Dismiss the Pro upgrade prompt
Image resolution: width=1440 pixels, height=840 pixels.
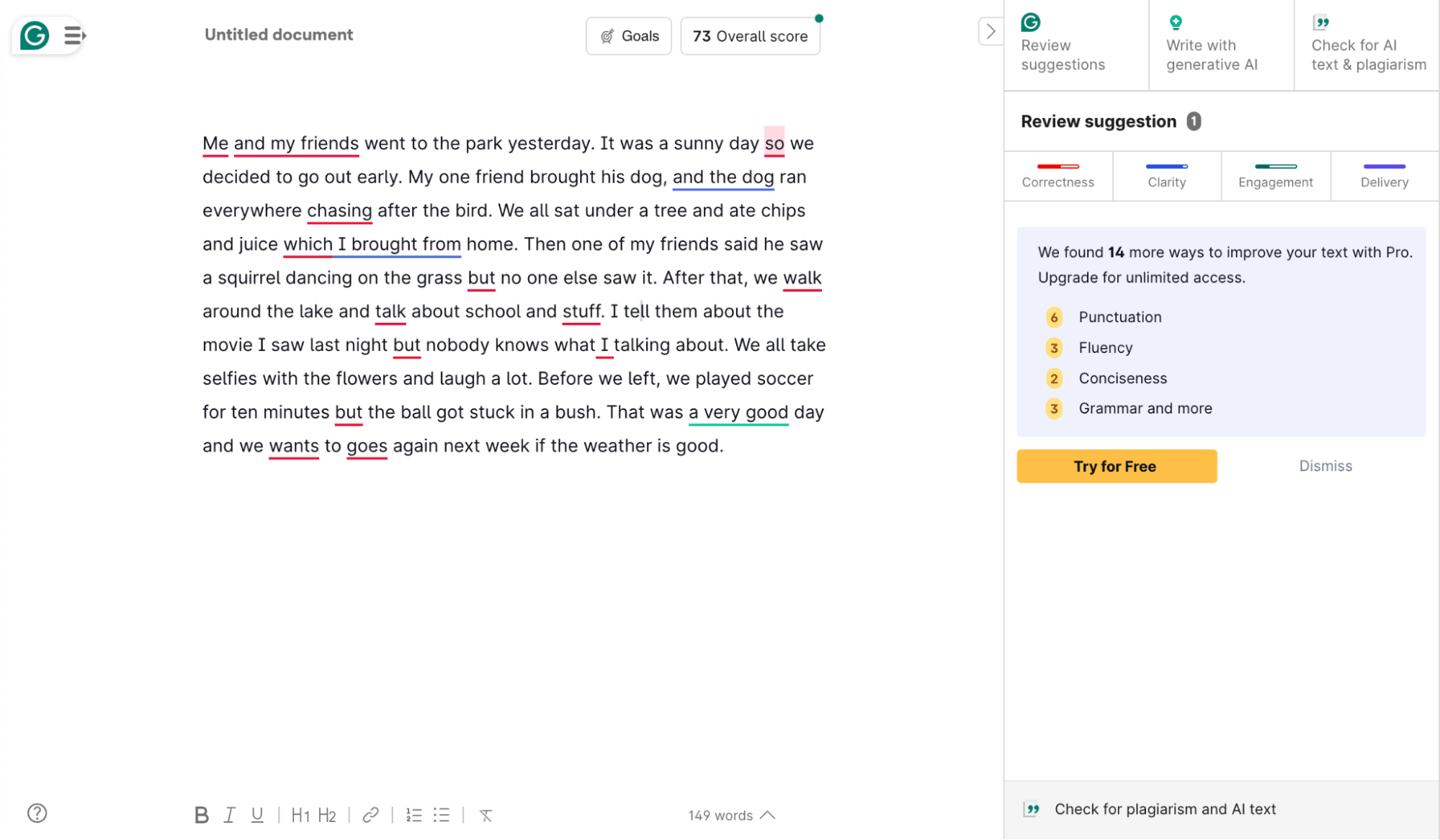1325,466
